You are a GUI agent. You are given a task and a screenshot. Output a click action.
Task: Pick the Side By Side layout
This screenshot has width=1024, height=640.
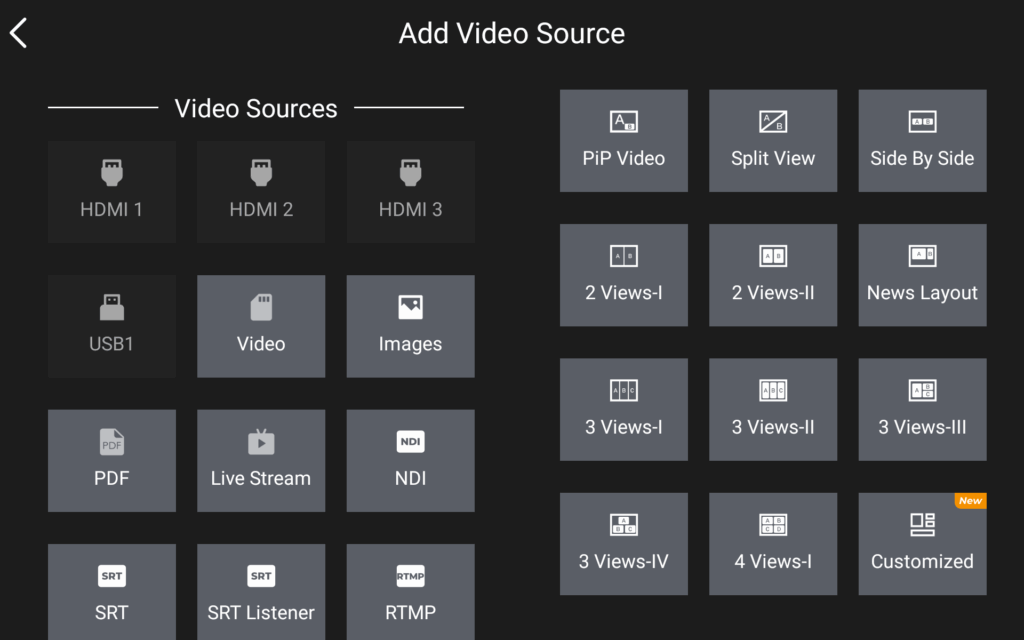(x=922, y=141)
